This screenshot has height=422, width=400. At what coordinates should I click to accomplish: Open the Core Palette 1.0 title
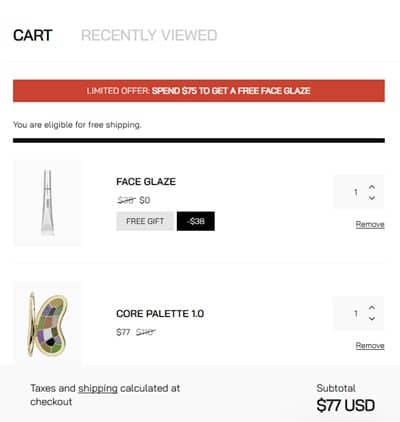point(160,314)
